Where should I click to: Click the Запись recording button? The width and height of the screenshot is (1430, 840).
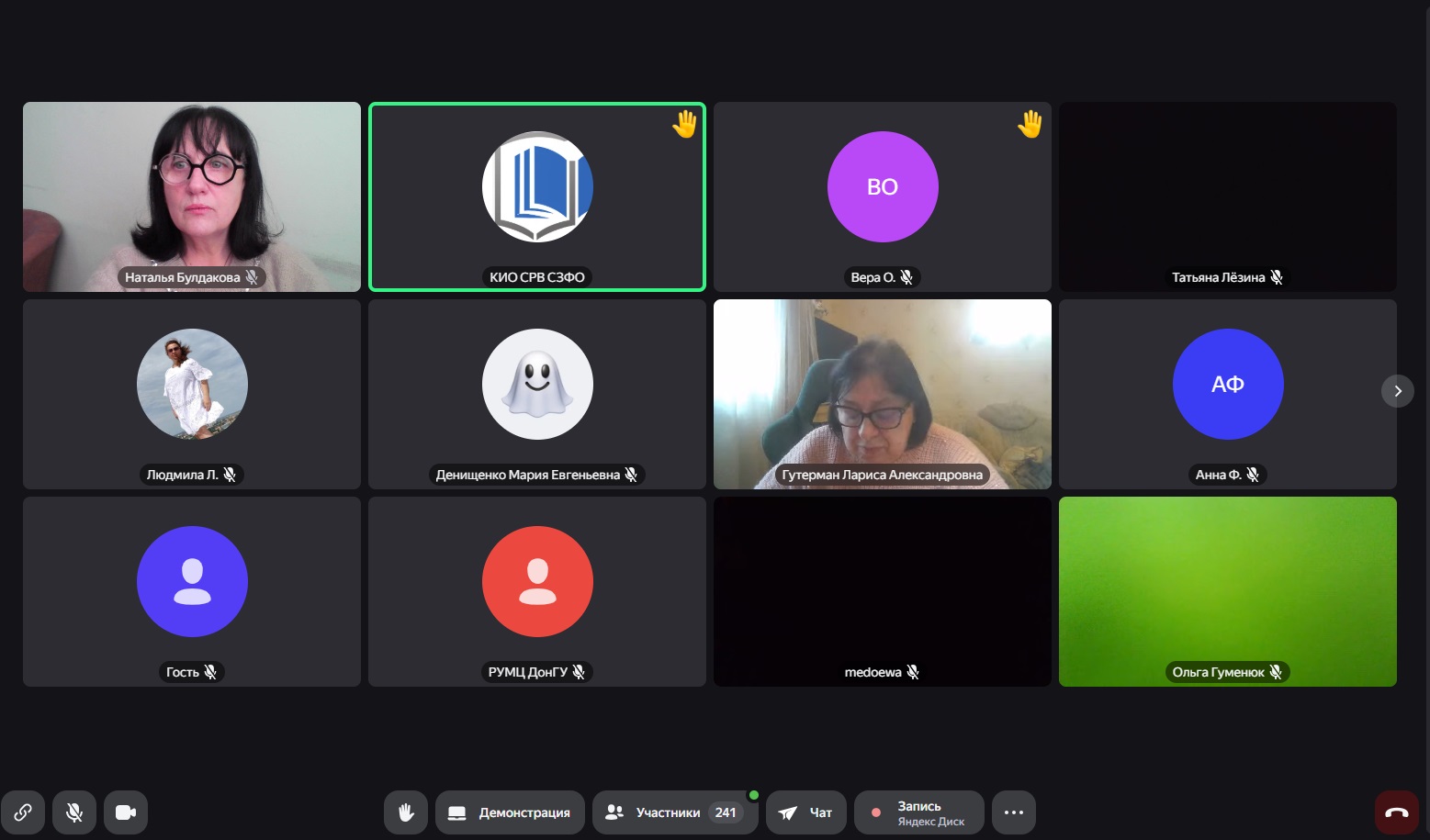point(918,812)
